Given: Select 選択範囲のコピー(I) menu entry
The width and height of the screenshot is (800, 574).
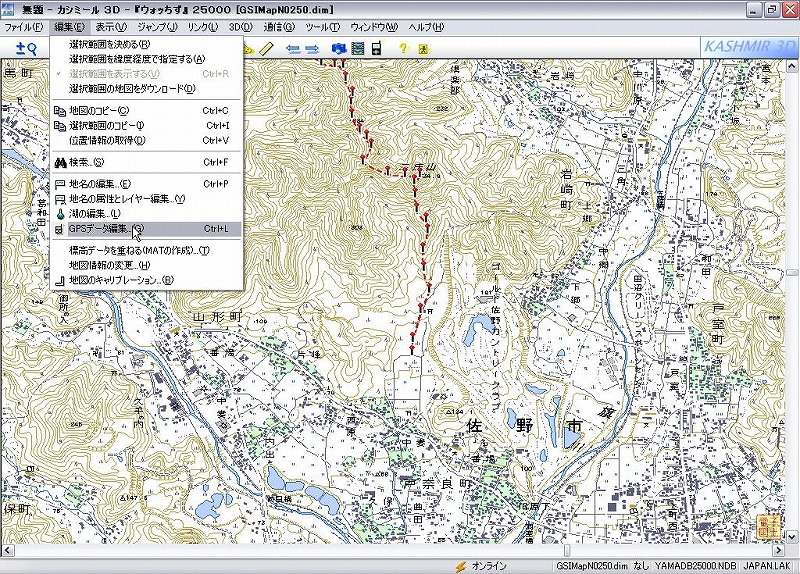Looking at the screenshot, I should 146,126.
